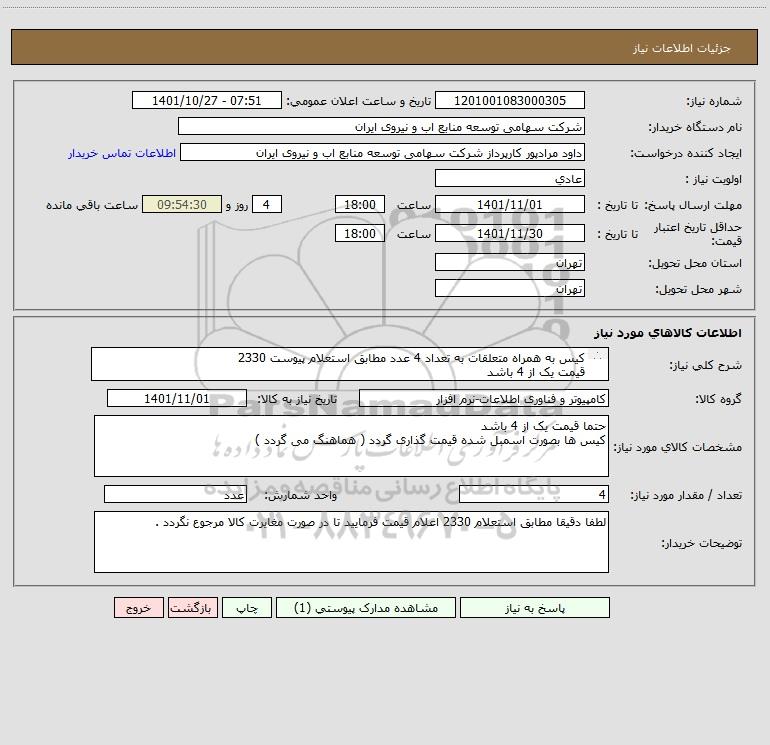The height and width of the screenshot is (745, 770).
Task: Click the جزئیات اطلاعات نیاز header title
Action: pyautogui.click(x=681, y=48)
